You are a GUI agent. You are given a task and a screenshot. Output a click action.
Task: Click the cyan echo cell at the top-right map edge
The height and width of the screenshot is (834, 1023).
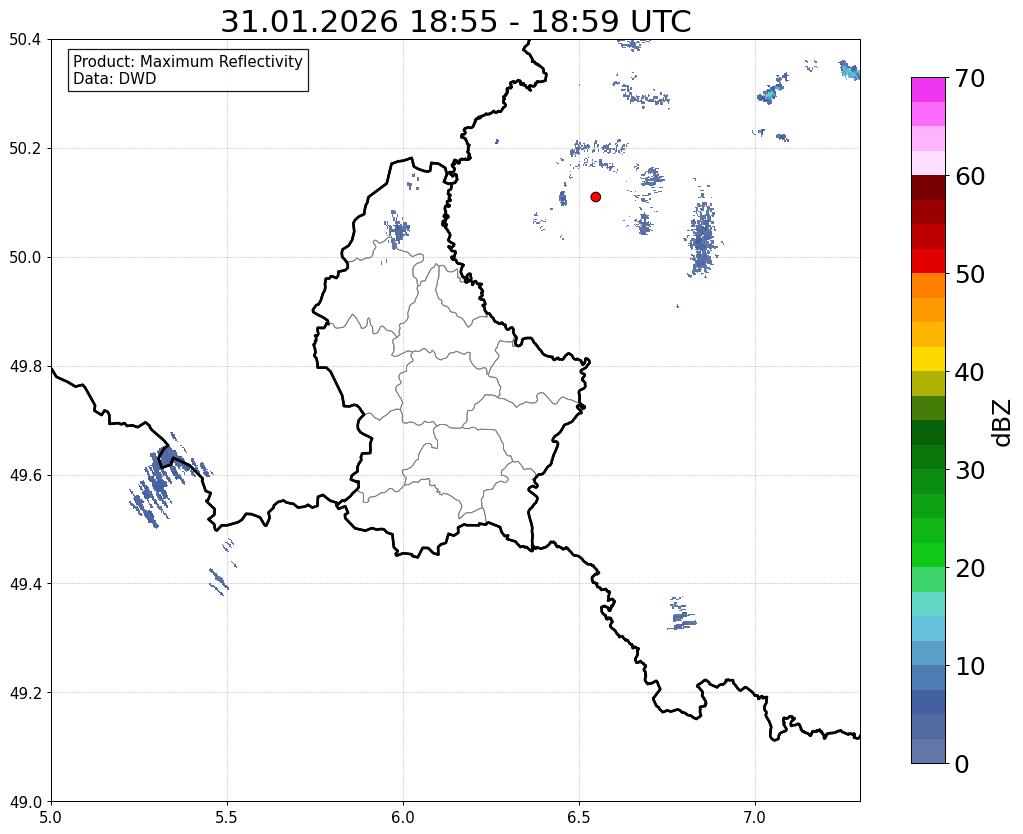pyautogui.click(x=850, y=70)
